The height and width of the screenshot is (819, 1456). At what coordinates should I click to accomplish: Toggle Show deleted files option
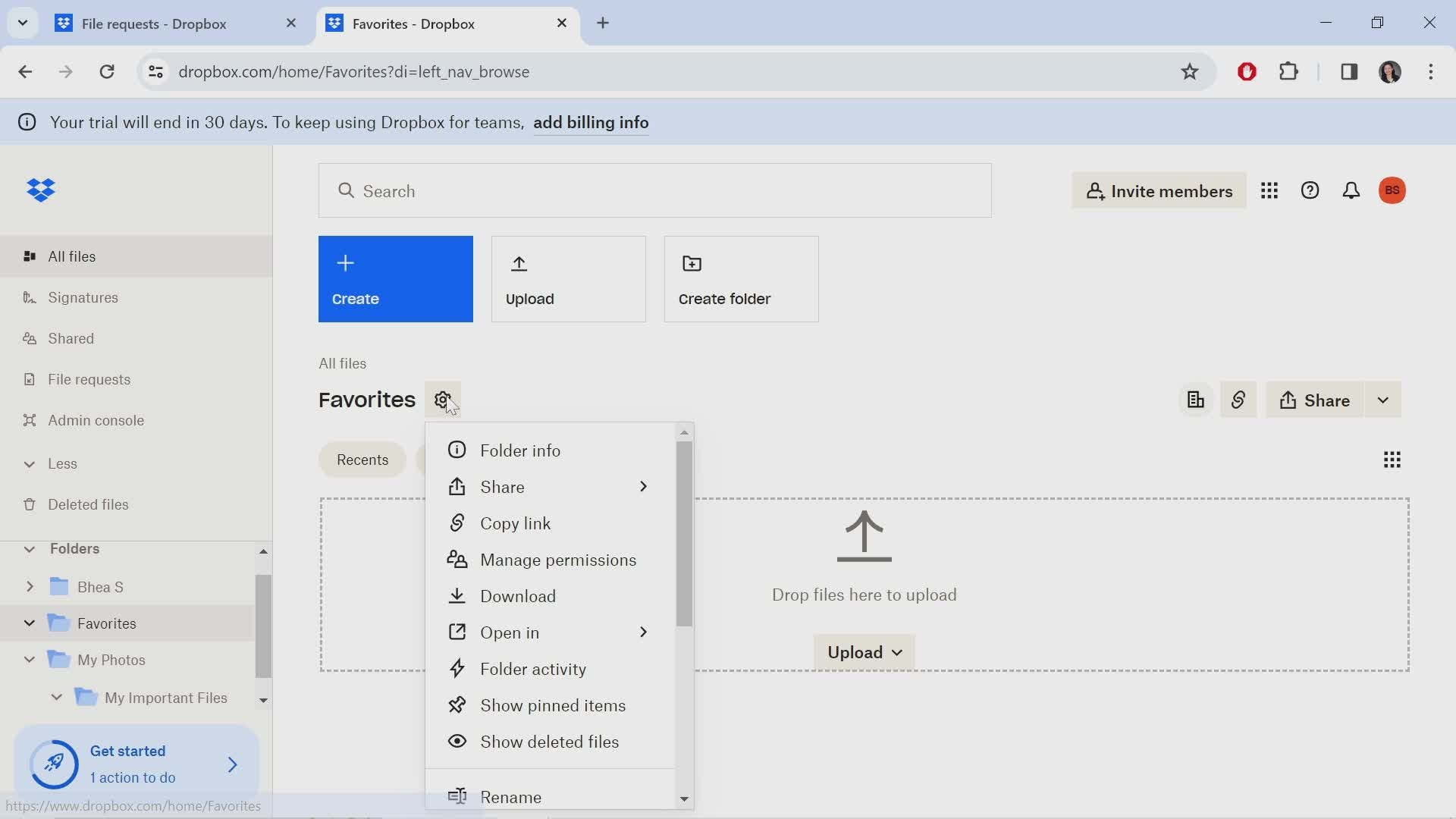click(549, 741)
